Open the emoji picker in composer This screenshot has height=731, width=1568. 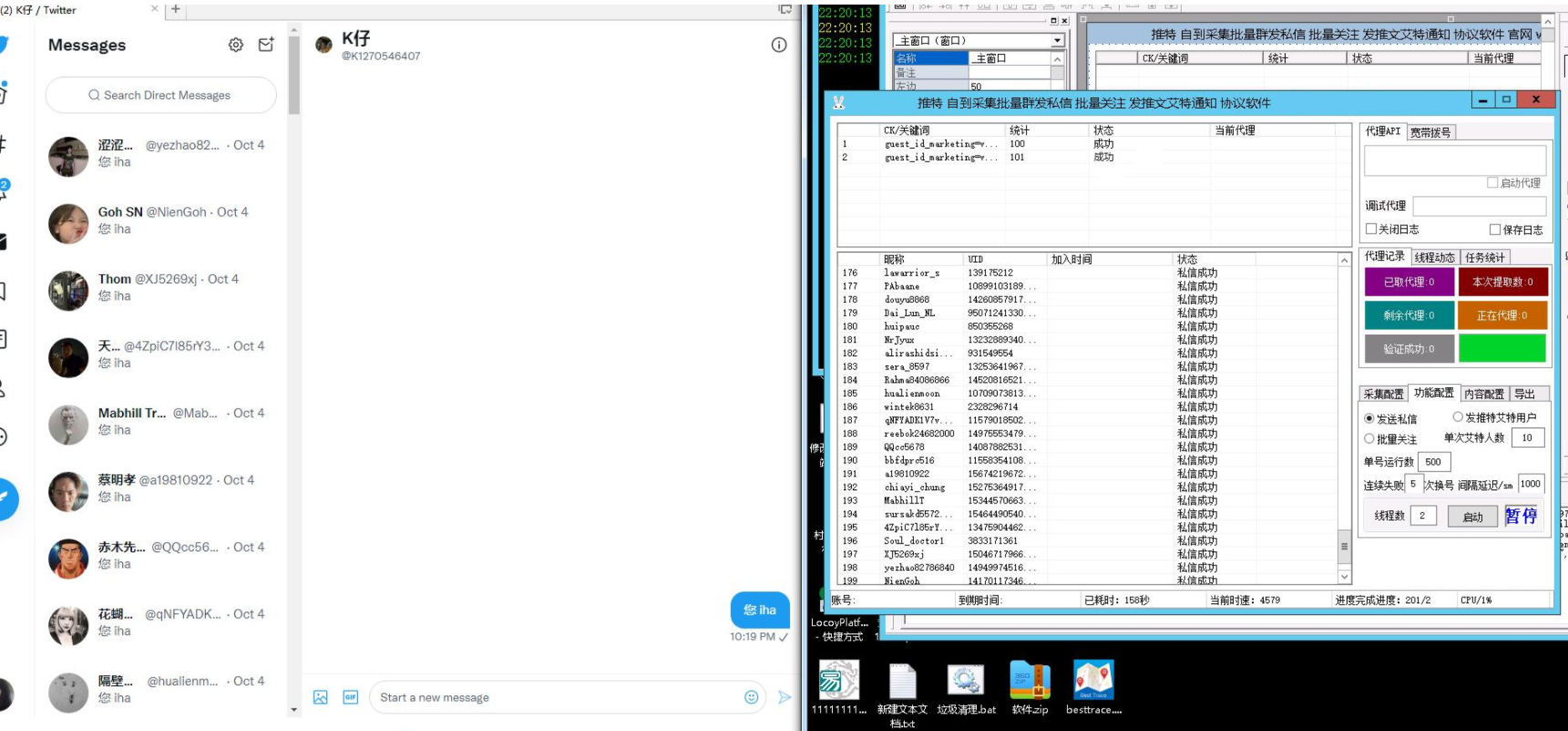752,697
